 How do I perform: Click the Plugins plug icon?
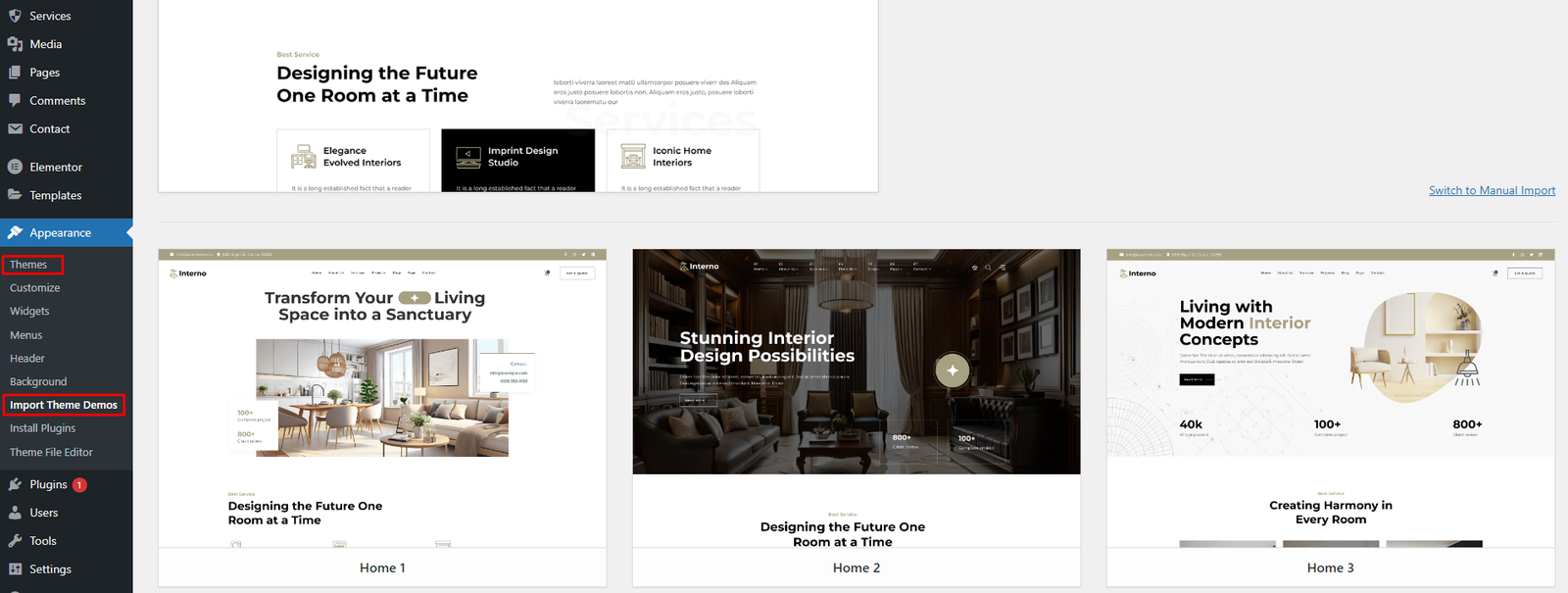15,484
